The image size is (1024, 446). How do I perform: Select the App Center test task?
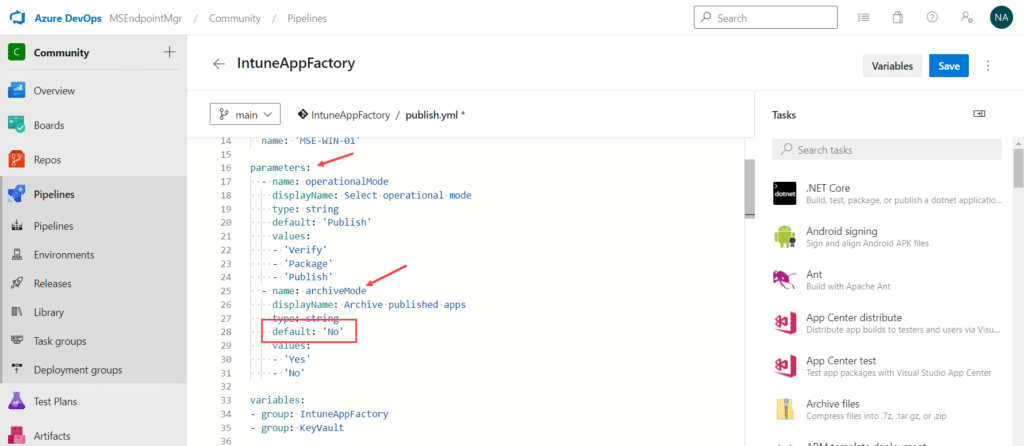(886, 366)
